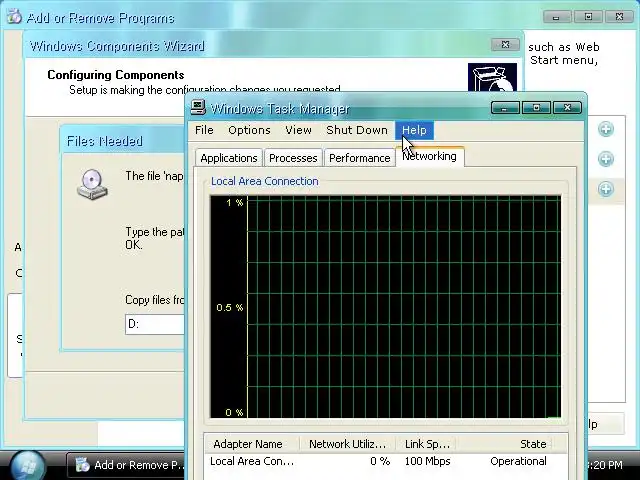Click the Windows Components Wizard setup graphic
This screenshot has height=480, width=640.
coord(492,77)
